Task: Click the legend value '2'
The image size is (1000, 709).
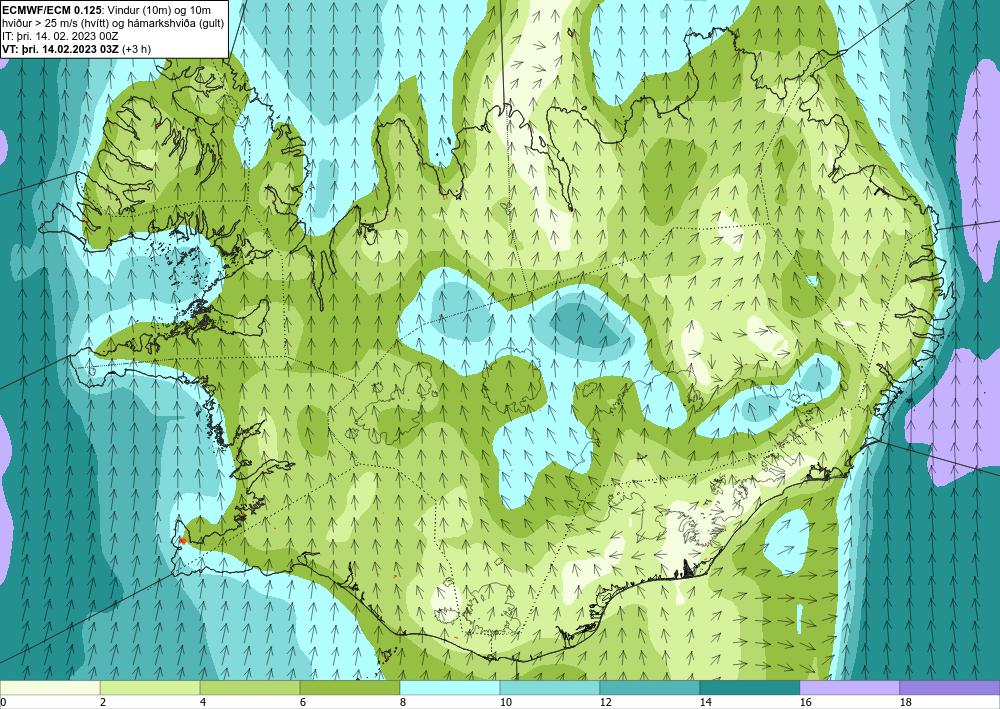Action: click(103, 702)
